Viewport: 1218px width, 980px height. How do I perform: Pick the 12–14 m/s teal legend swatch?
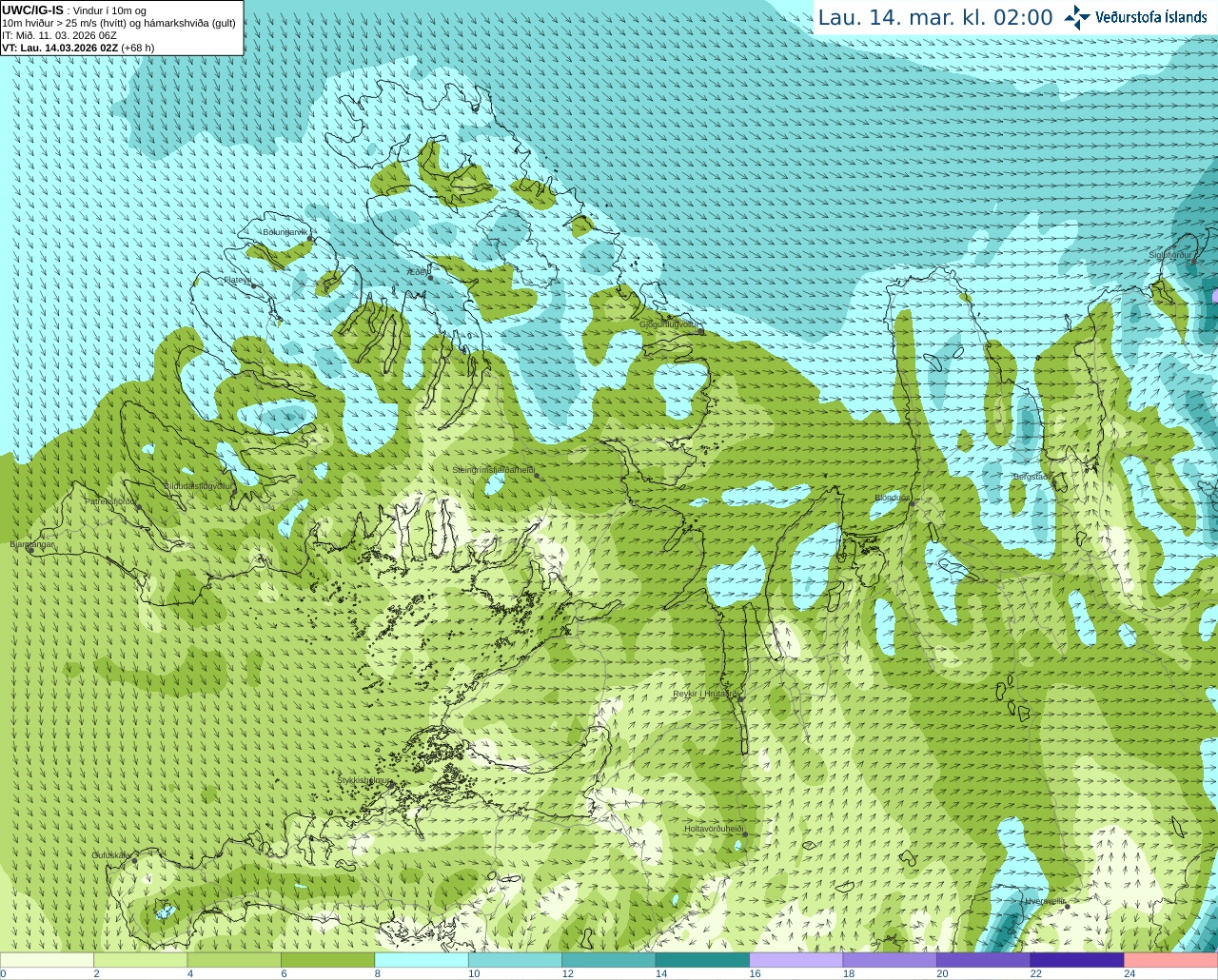pyautogui.click(x=609, y=960)
